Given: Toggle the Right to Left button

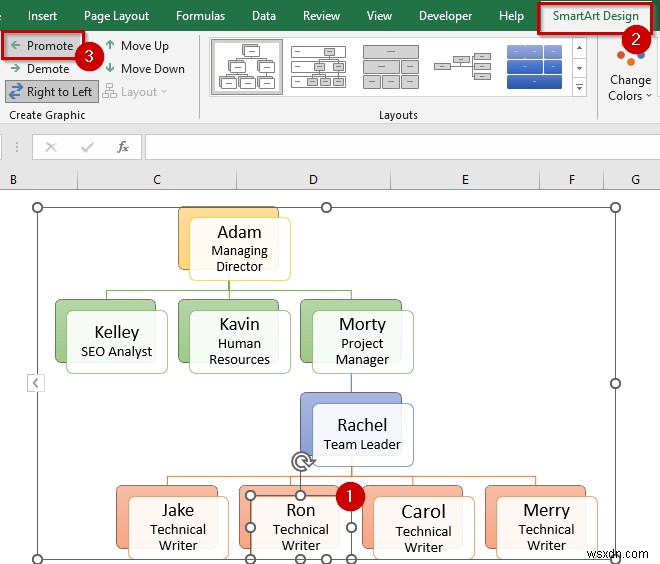Looking at the screenshot, I should pos(52,91).
